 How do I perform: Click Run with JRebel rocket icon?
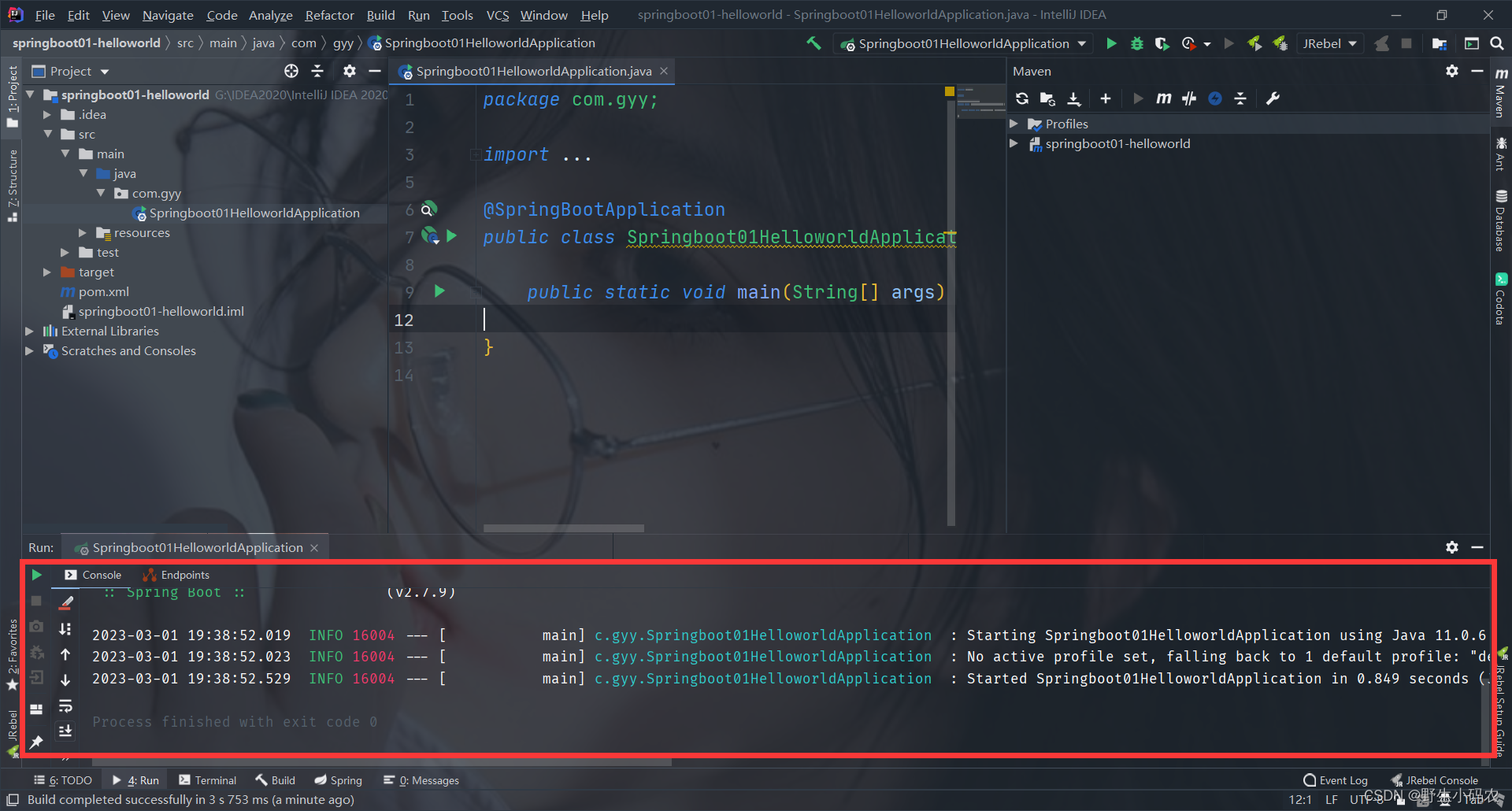coord(1254,43)
